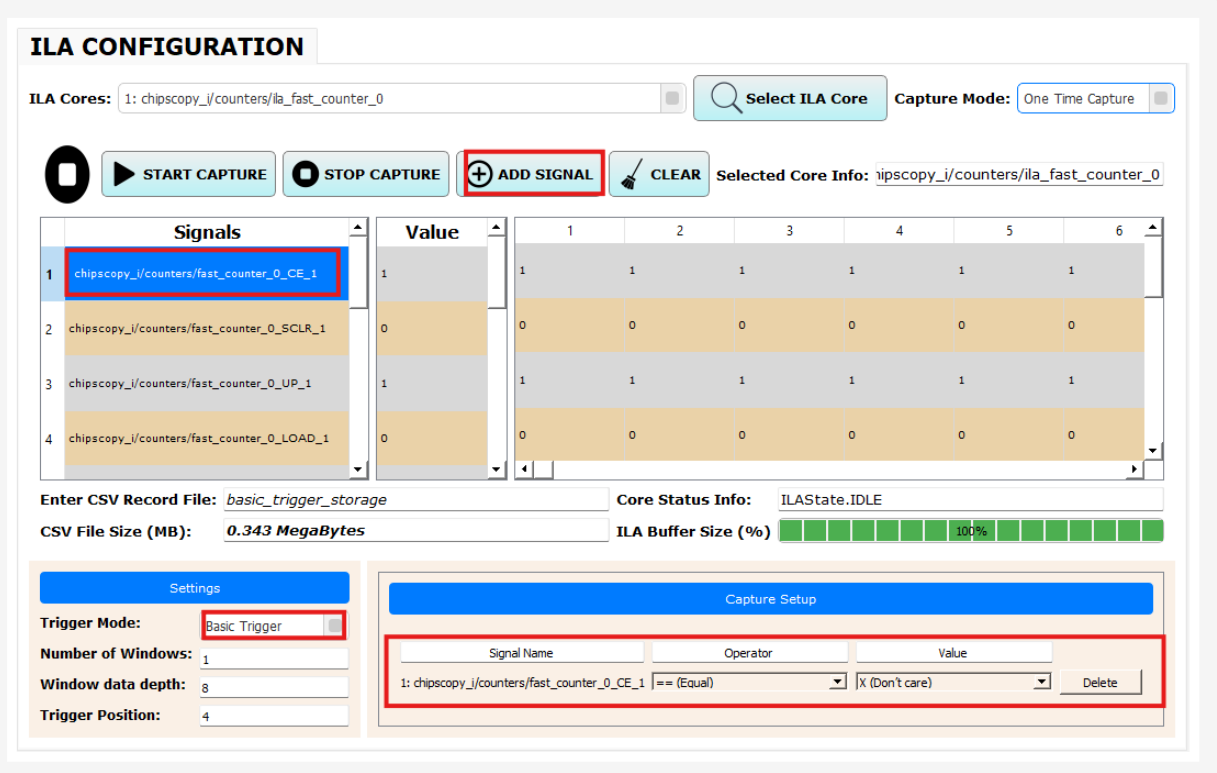
Task: Click the Signals column header
Action: pos(207,232)
